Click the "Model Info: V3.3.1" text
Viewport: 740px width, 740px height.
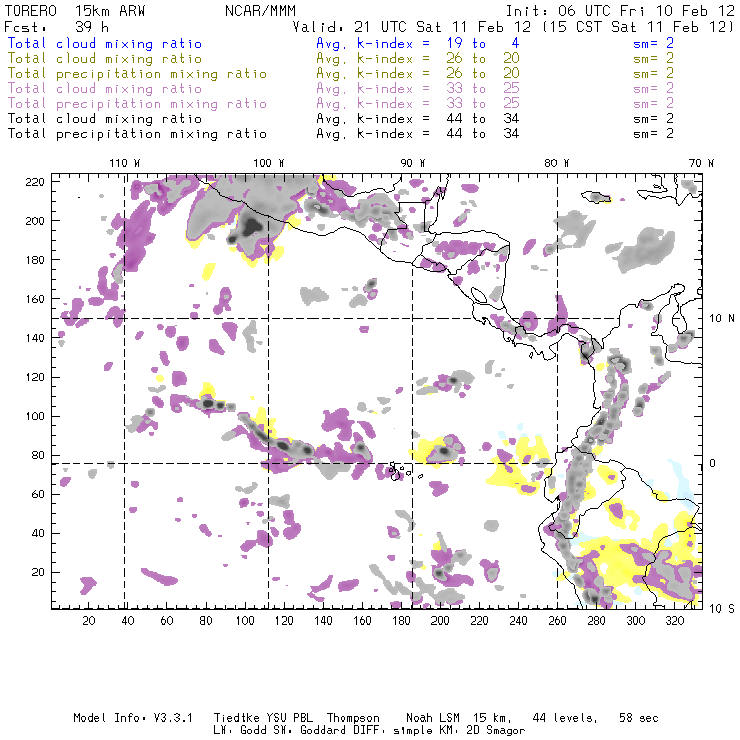133,718
